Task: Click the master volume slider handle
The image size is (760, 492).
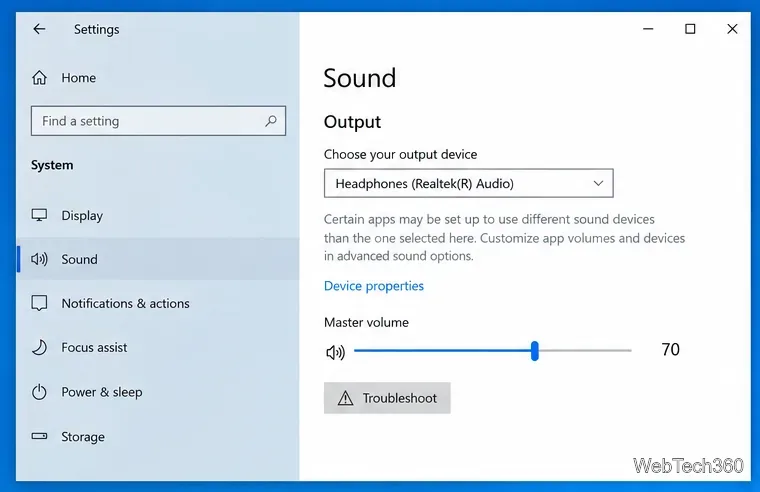Action: (535, 350)
